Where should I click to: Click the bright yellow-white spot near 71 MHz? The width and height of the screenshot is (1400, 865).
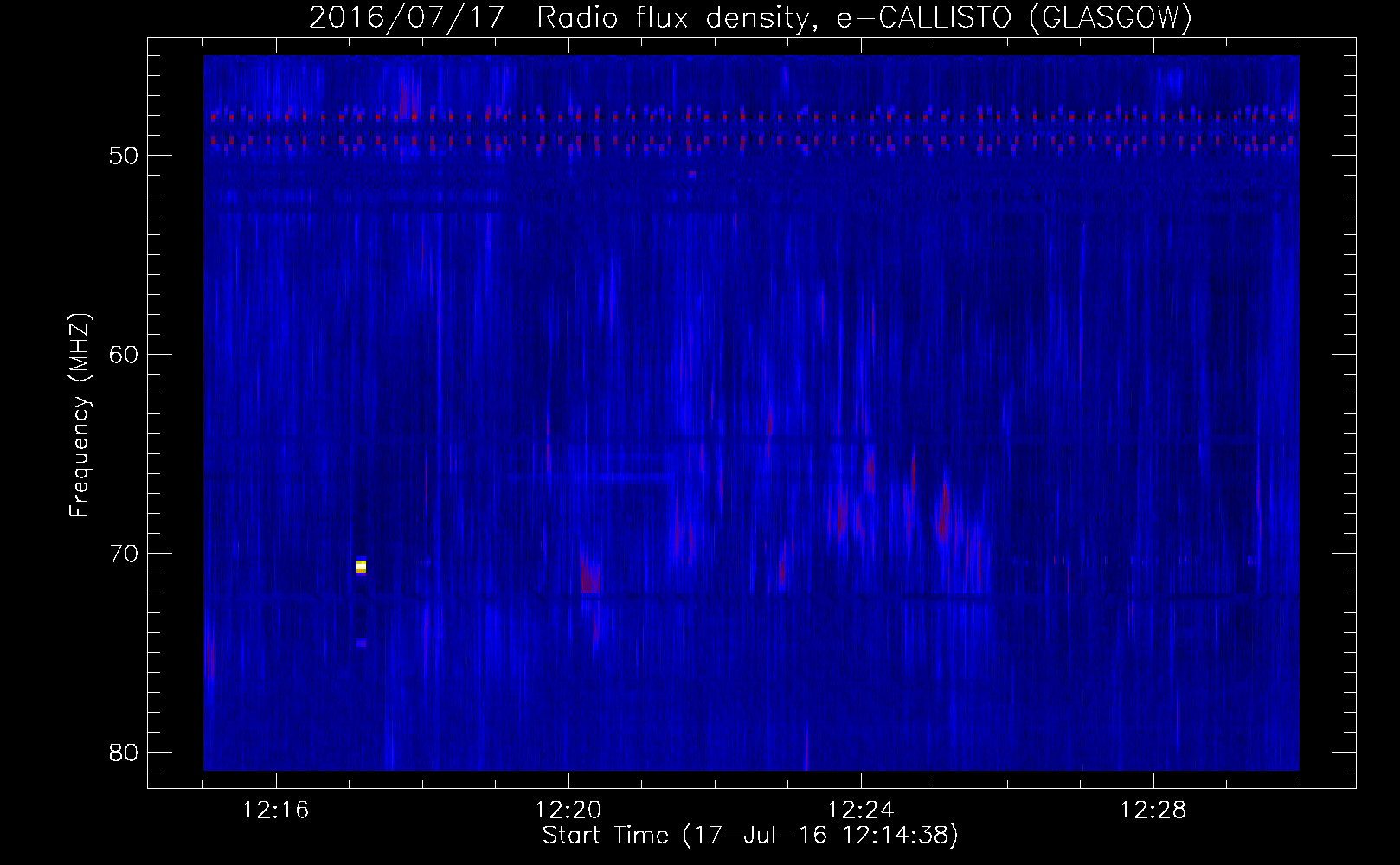(x=361, y=567)
